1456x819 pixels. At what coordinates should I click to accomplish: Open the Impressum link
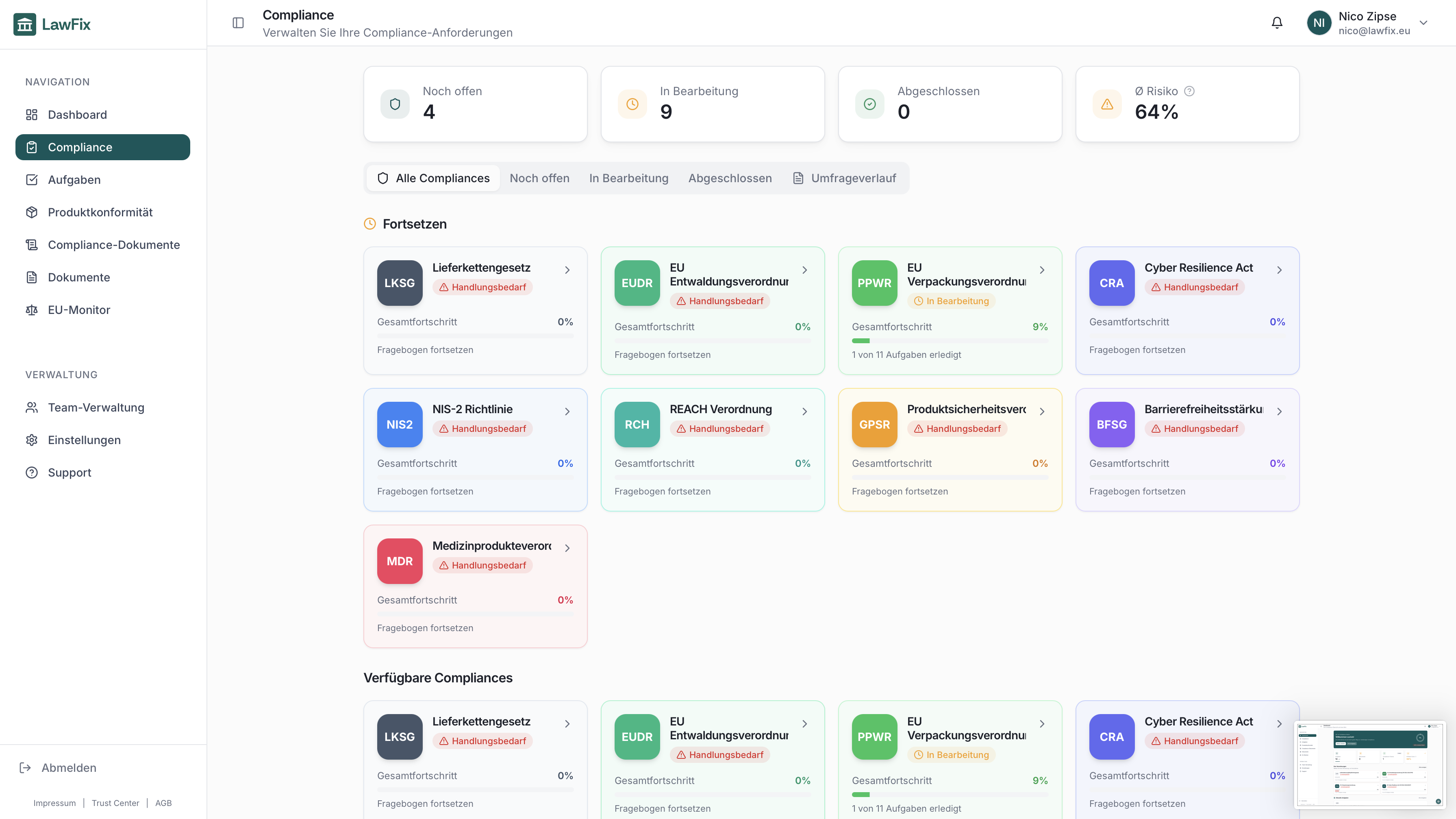pyautogui.click(x=54, y=803)
